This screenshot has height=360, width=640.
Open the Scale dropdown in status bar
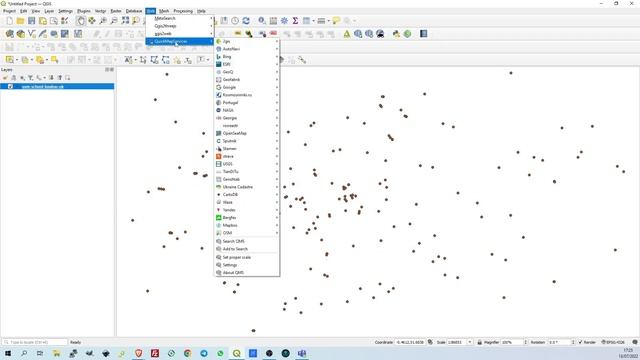click(x=470, y=342)
